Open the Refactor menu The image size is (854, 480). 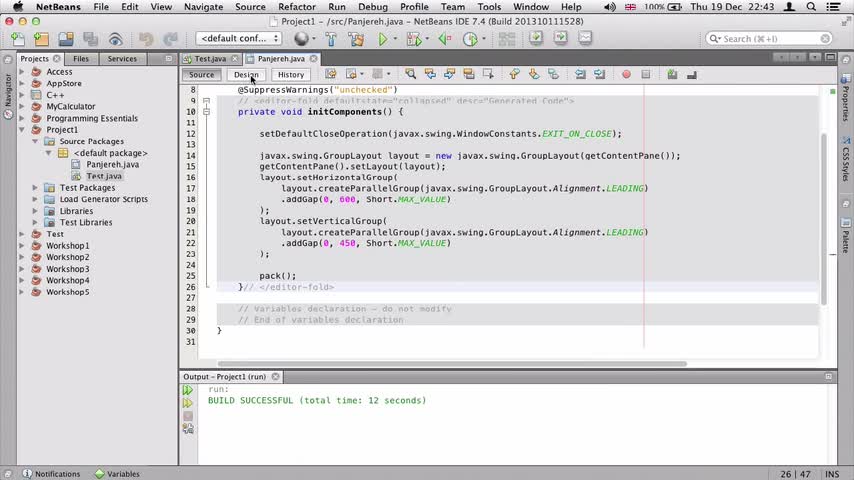tap(297, 7)
